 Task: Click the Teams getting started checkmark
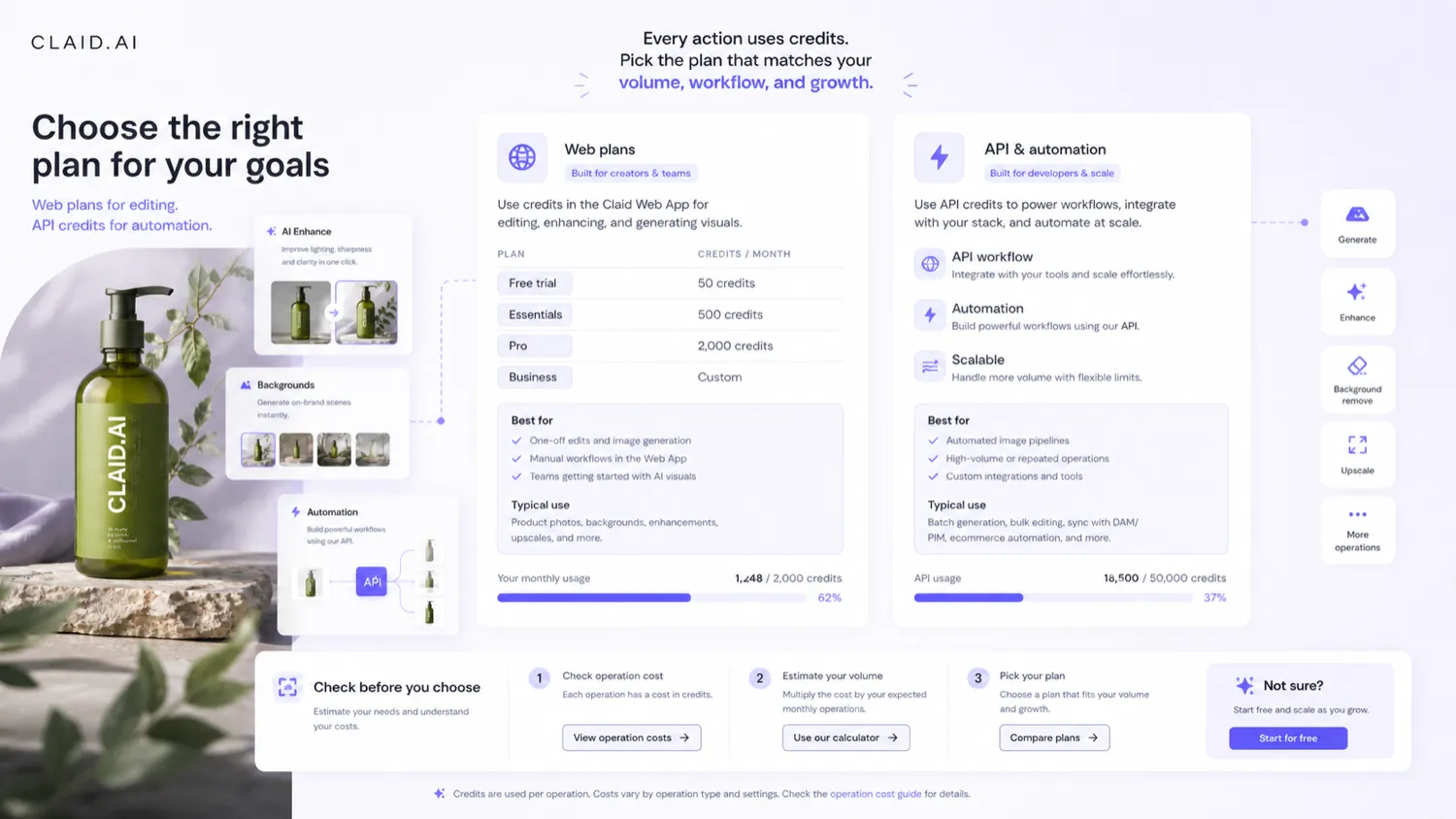coord(516,476)
